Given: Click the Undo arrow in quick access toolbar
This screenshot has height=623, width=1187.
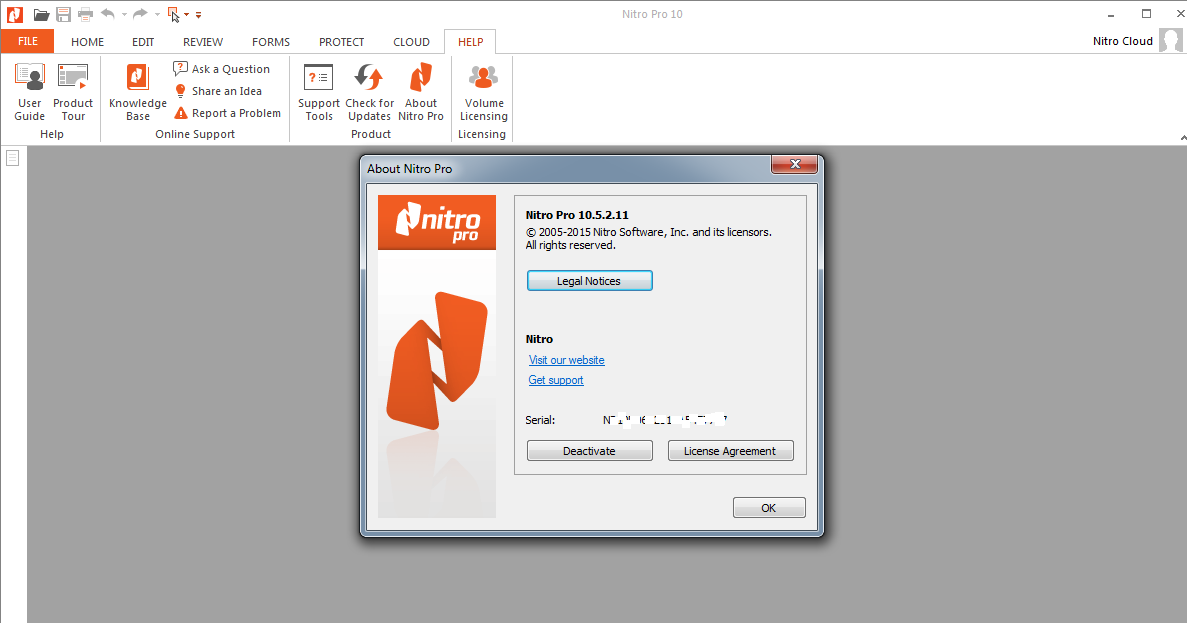Looking at the screenshot, I should click(107, 14).
